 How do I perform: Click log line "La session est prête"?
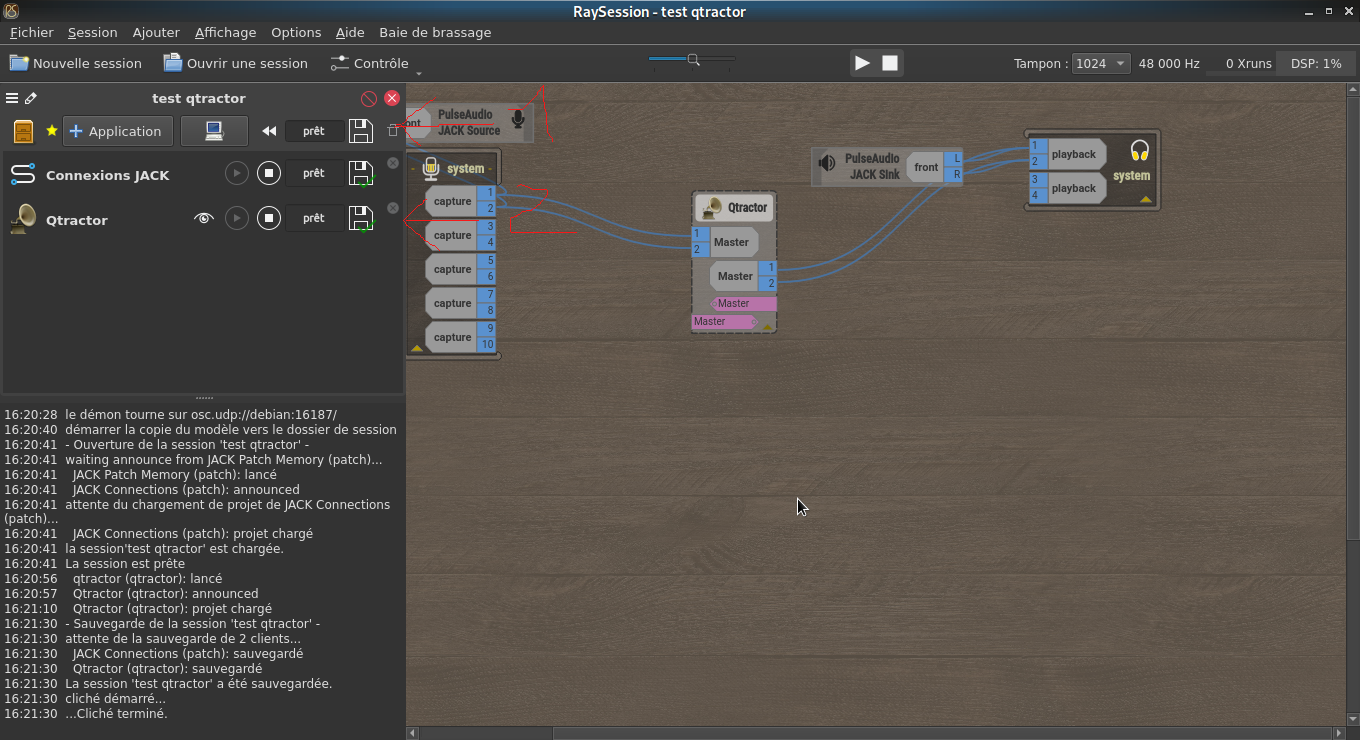click(x=125, y=563)
